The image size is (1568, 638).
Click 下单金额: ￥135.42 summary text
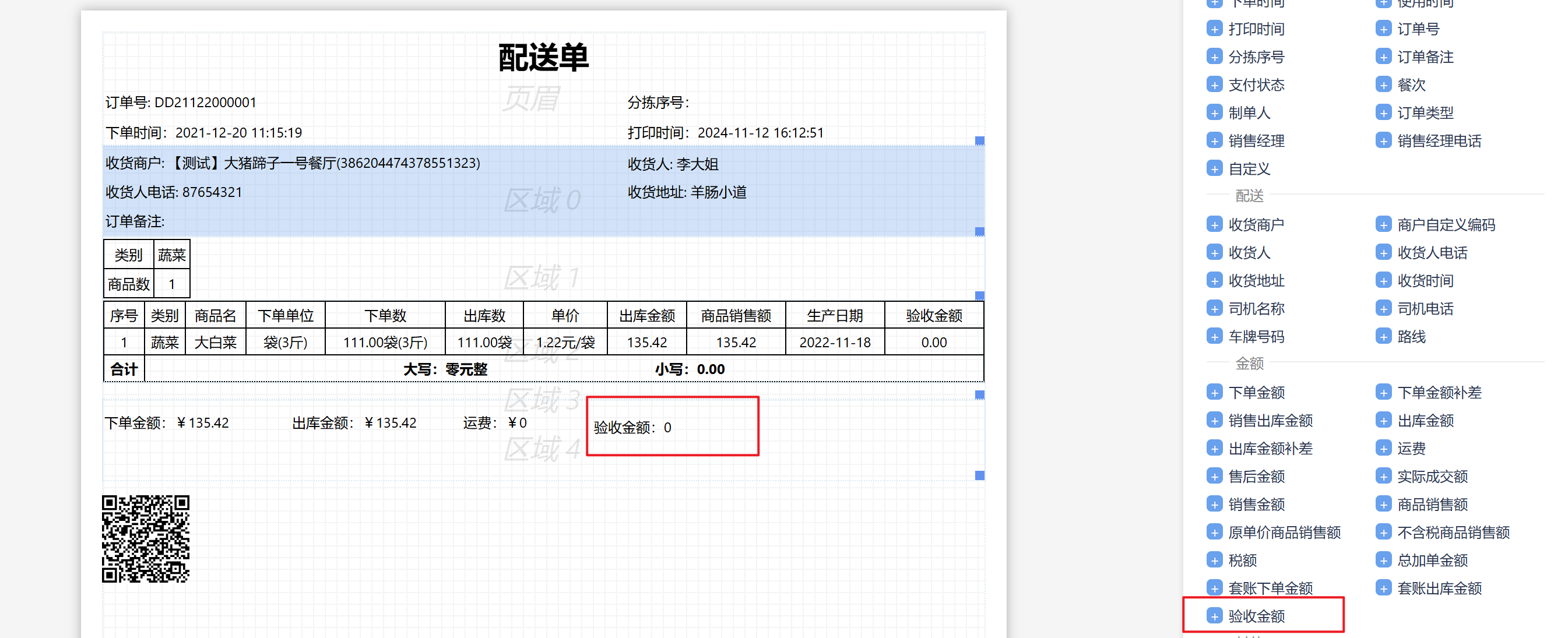167,422
